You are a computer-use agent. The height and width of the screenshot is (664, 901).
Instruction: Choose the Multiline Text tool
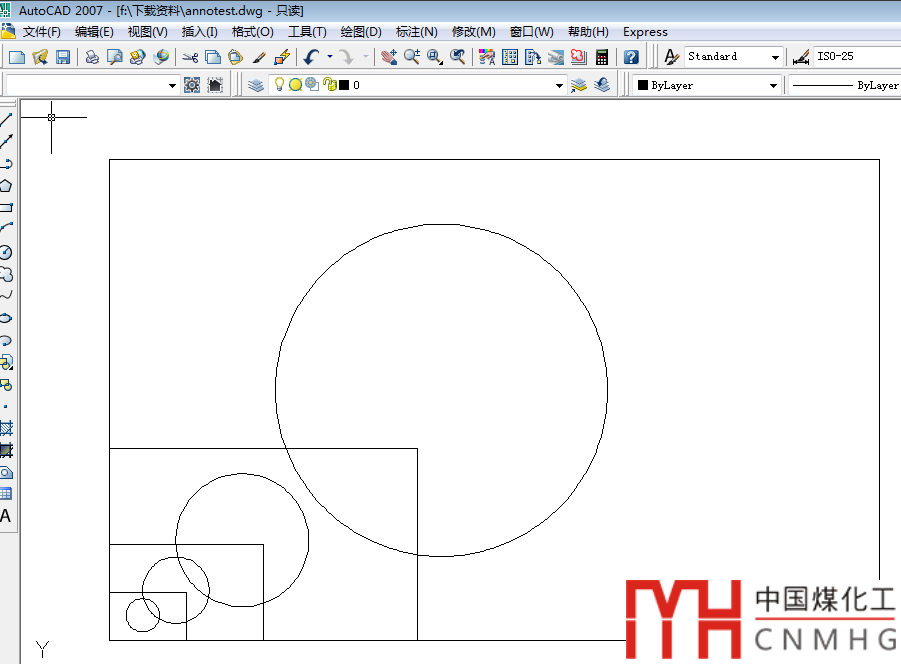pos(6,516)
